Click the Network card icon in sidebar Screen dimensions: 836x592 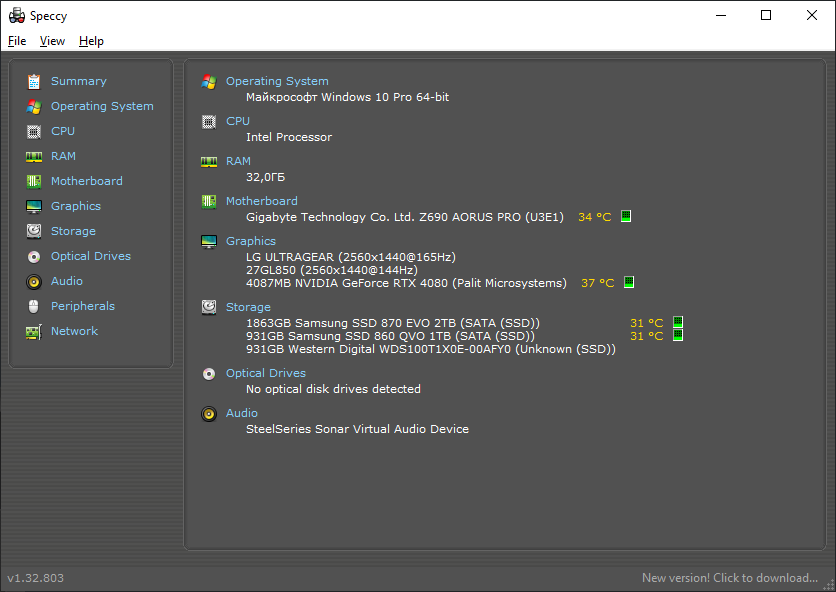click(x=34, y=331)
